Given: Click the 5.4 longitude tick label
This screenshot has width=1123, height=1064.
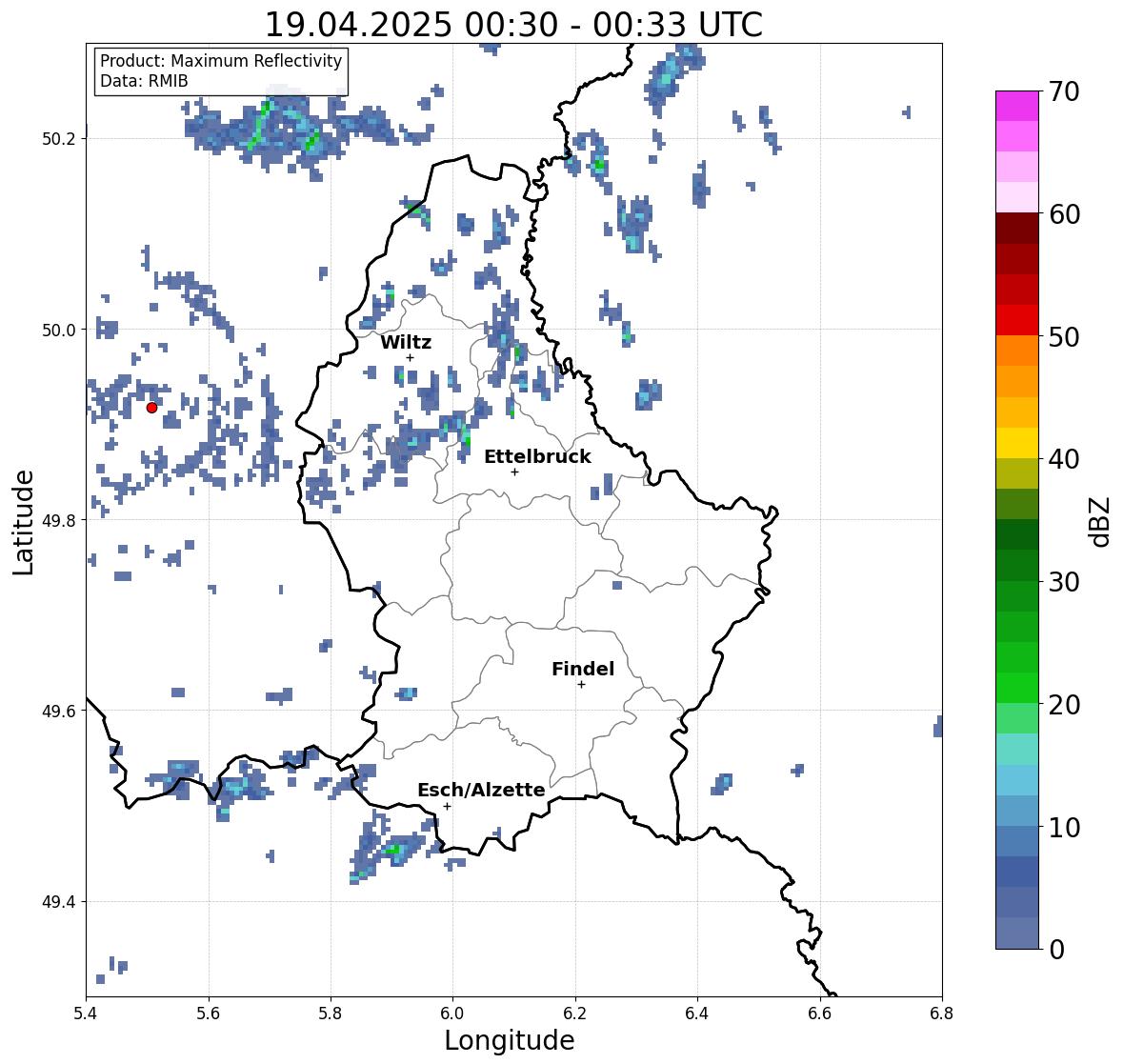Looking at the screenshot, I should coord(86,1013).
